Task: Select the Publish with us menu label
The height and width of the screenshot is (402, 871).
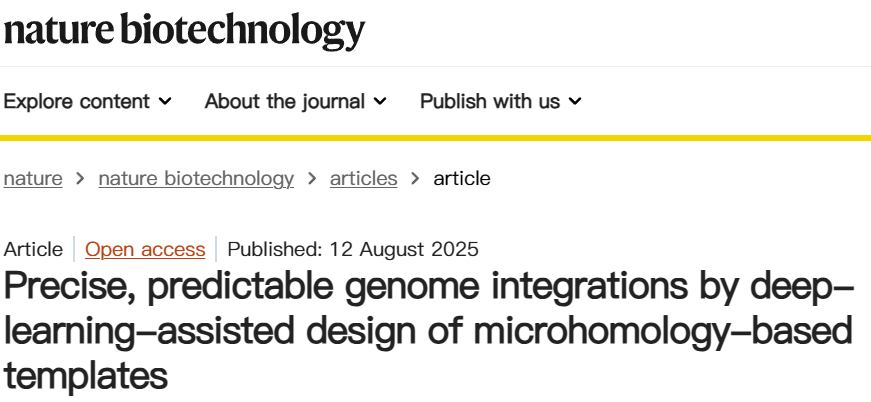Action: pyautogui.click(x=489, y=101)
